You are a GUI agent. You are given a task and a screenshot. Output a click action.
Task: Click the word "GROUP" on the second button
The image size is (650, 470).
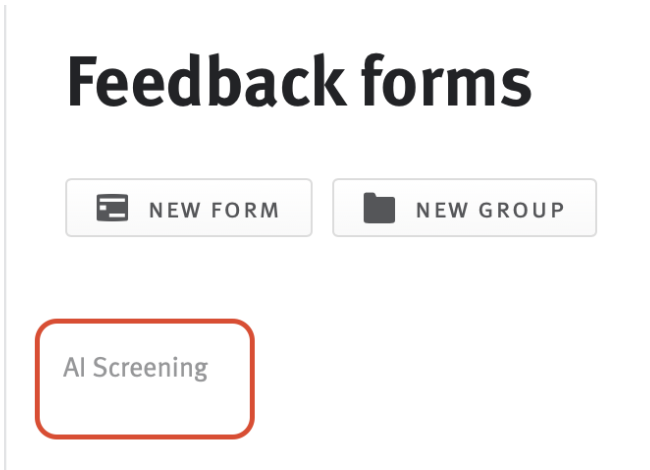pyautogui.click(x=521, y=210)
